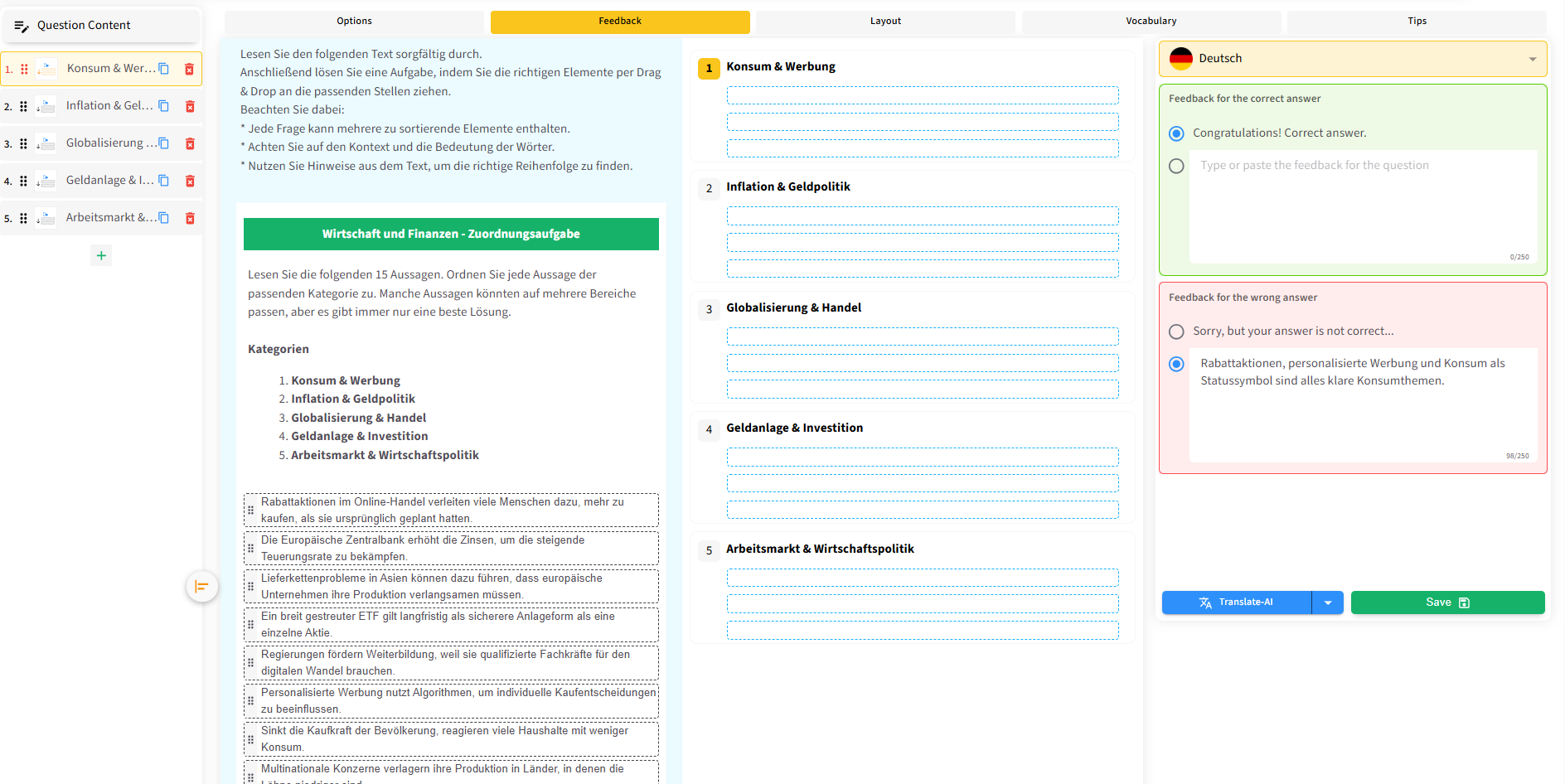Add a new question with plus icon

[x=101, y=255]
